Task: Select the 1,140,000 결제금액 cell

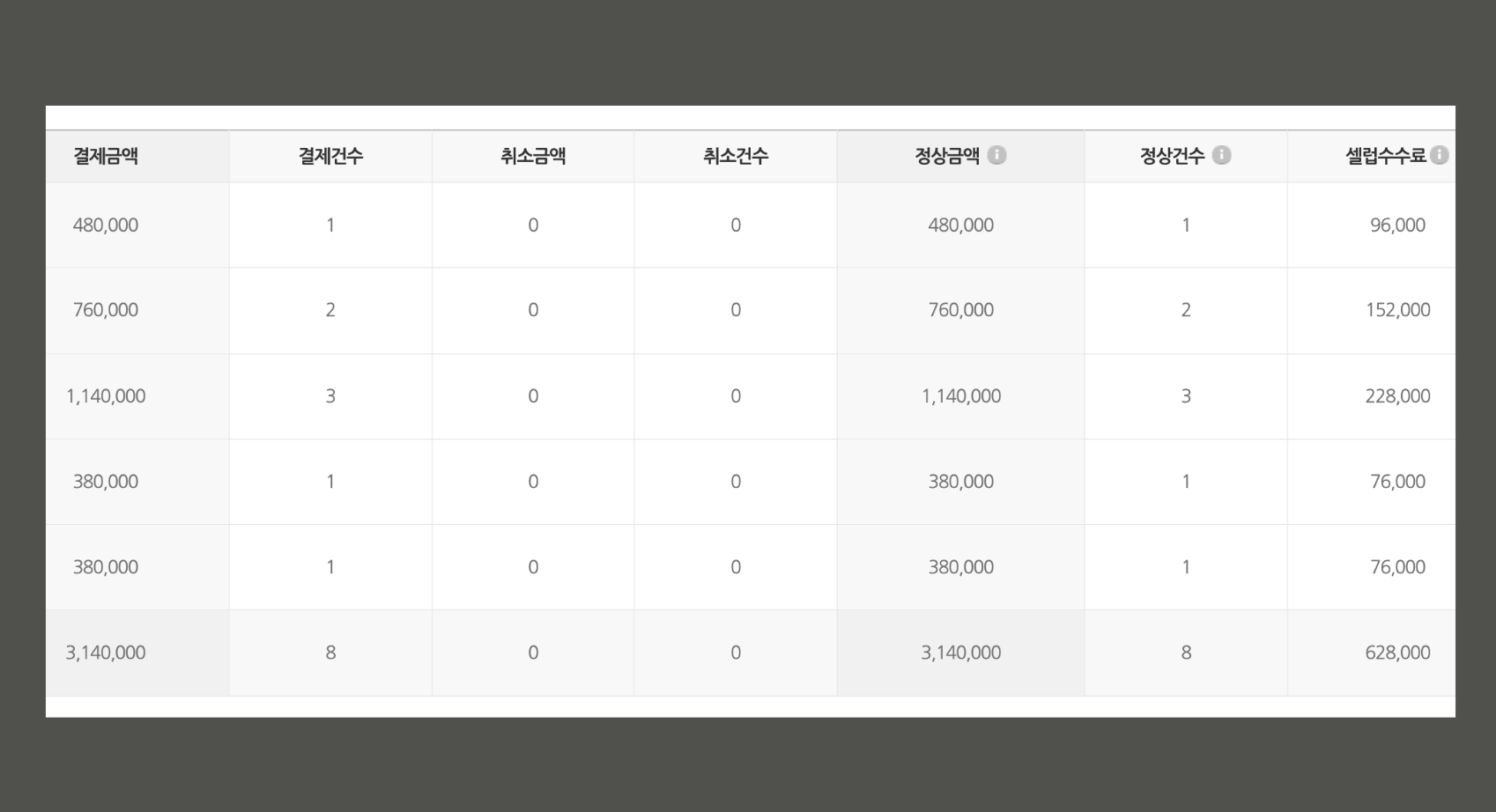Action: click(x=137, y=396)
